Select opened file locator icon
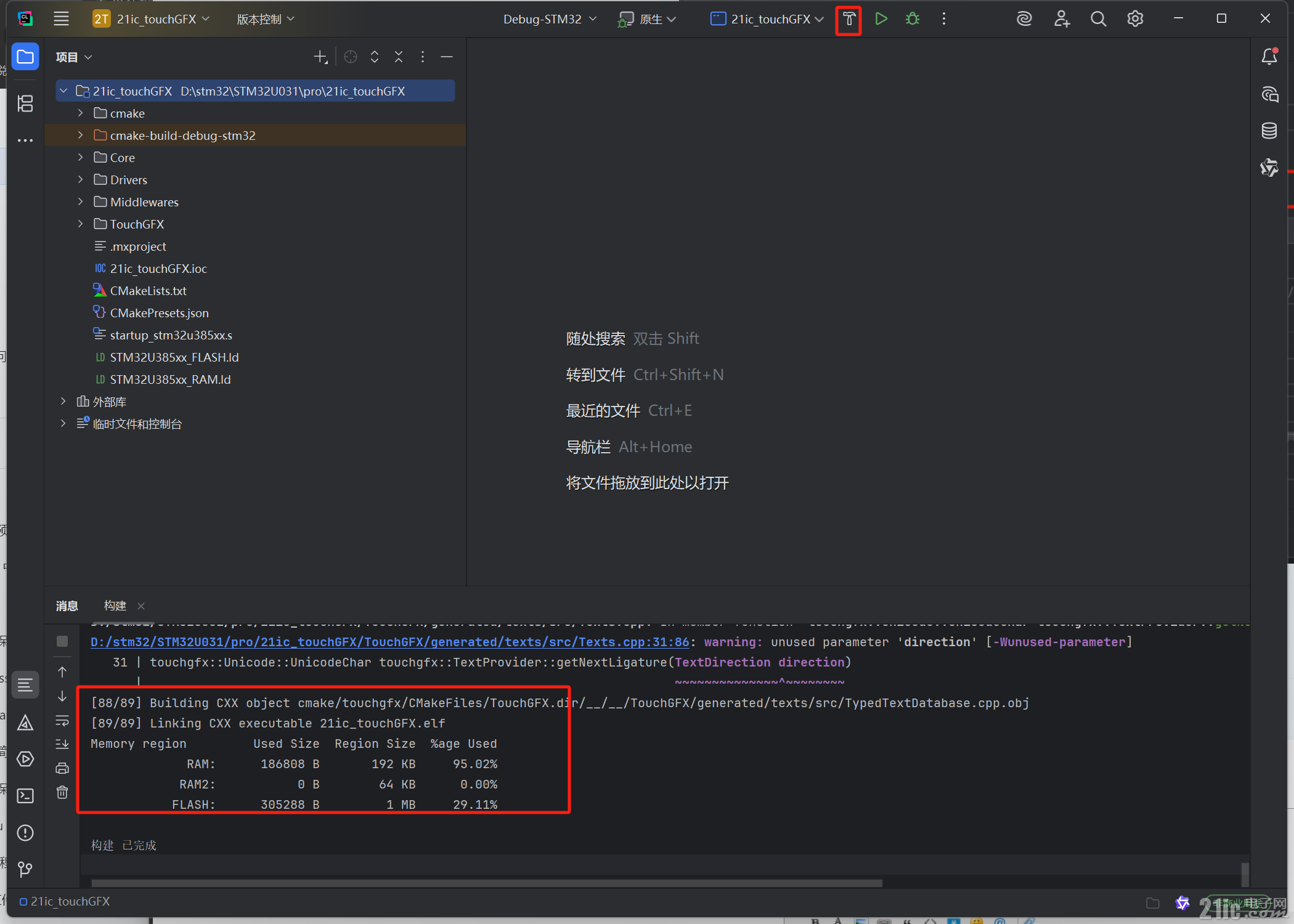This screenshot has height=924, width=1294. pyautogui.click(x=351, y=57)
